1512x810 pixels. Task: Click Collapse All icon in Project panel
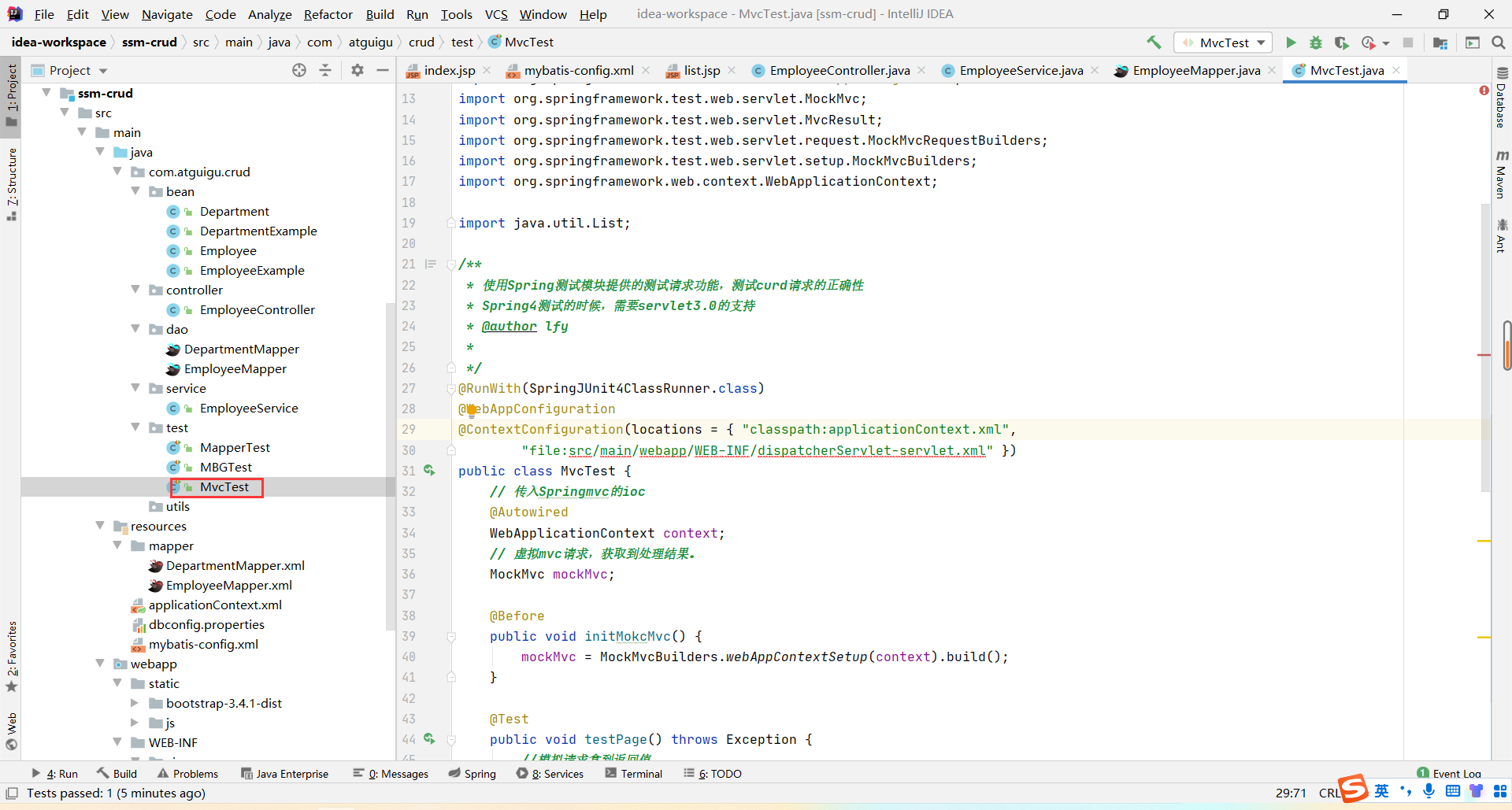point(325,70)
